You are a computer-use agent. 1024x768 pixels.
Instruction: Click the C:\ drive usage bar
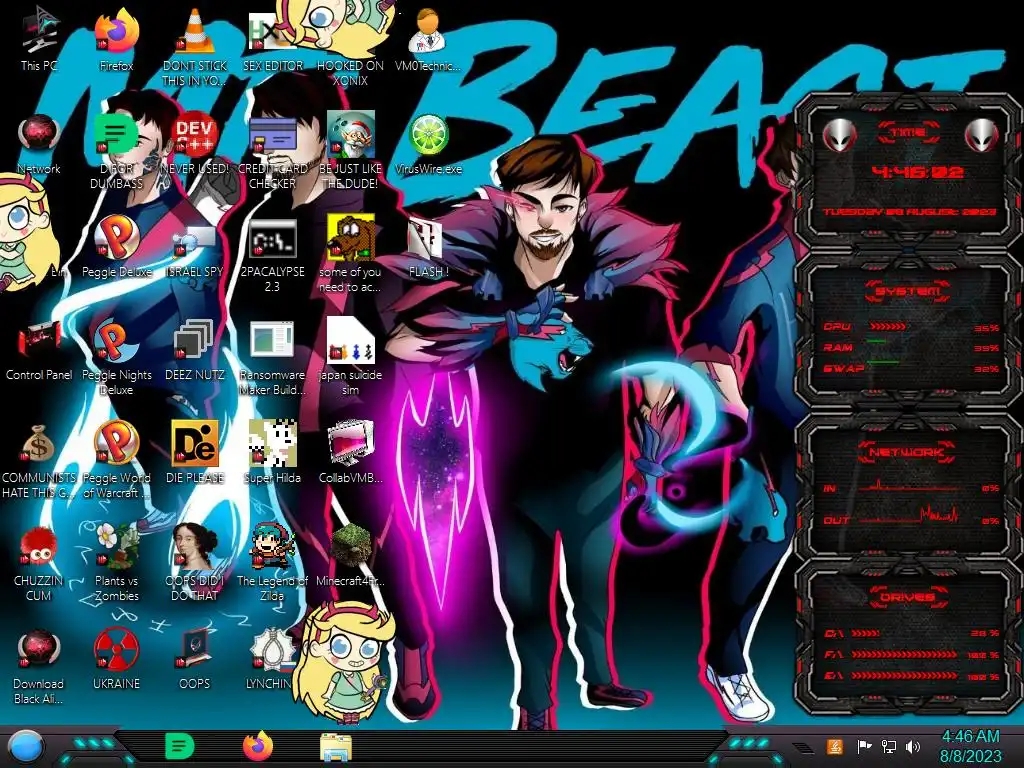tap(865, 633)
